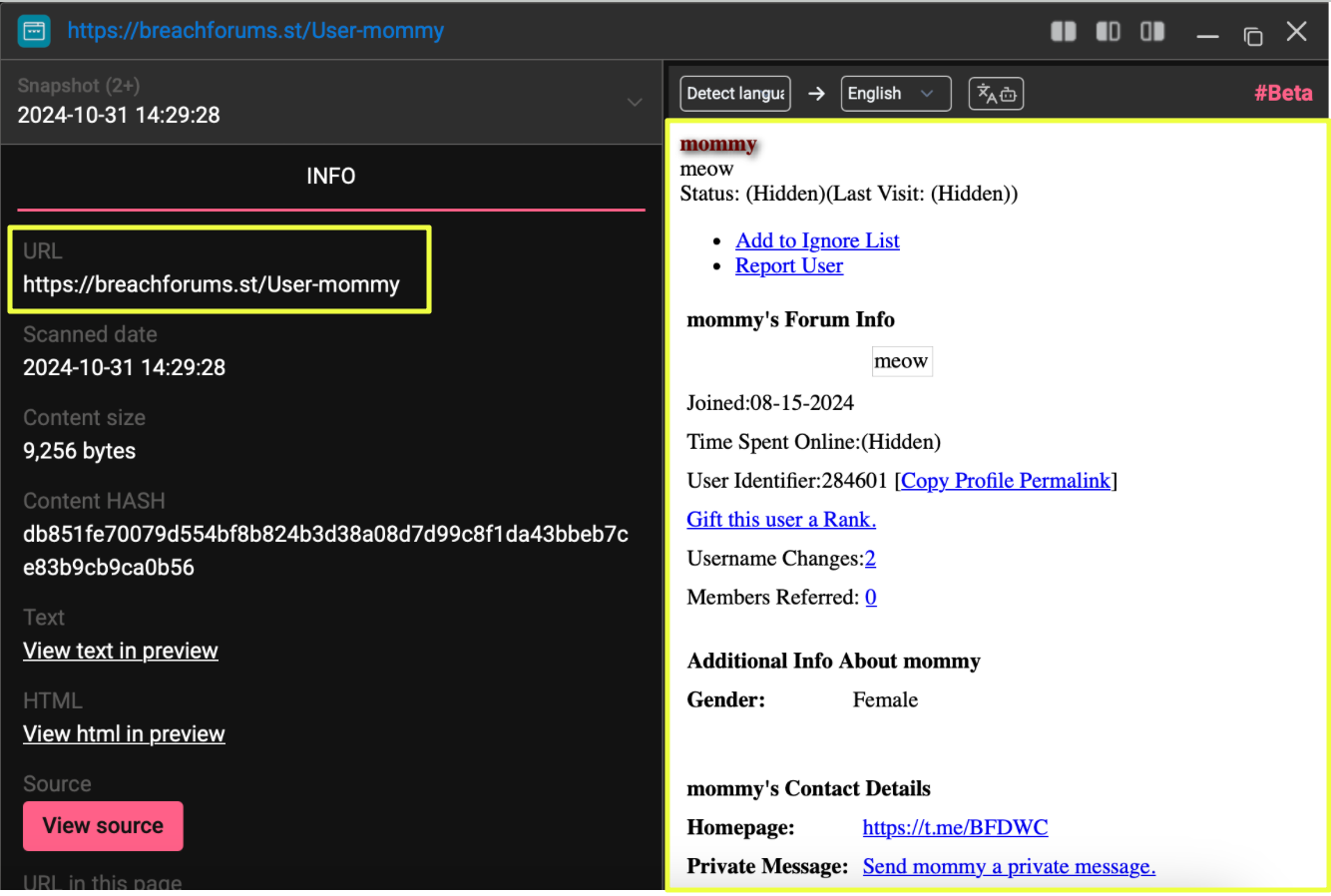The width and height of the screenshot is (1331, 896).
Task: Click the URL in the title bar
Action: point(255,31)
